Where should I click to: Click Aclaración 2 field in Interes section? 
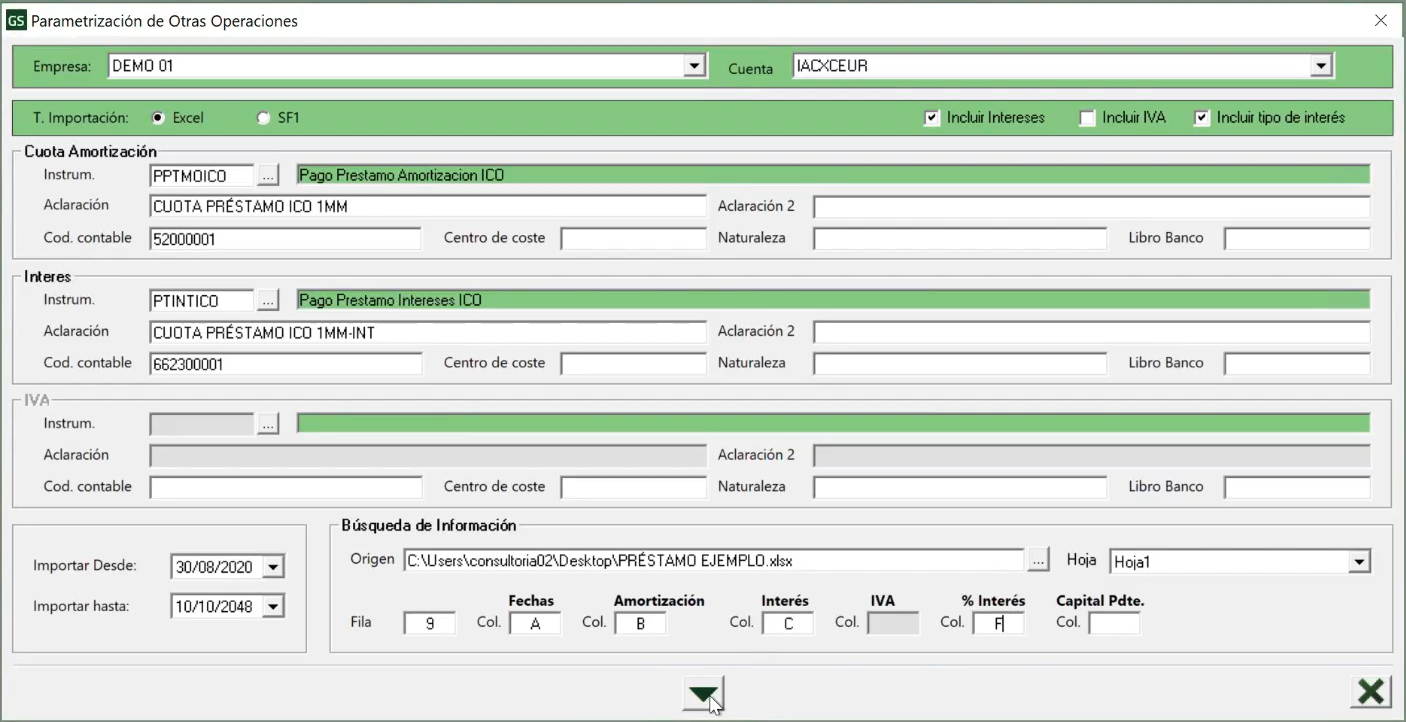coord(1092,332)
